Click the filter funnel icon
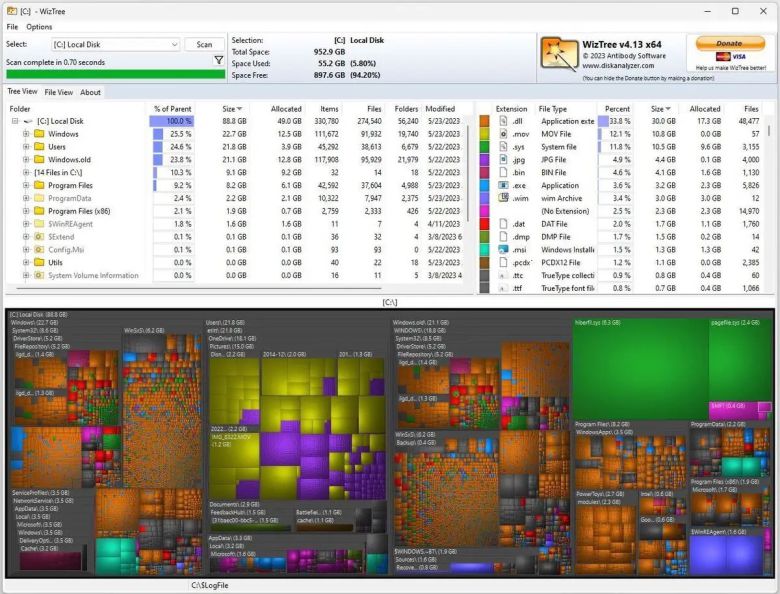This screenshot has width=780, height=594. click(219, 61)
